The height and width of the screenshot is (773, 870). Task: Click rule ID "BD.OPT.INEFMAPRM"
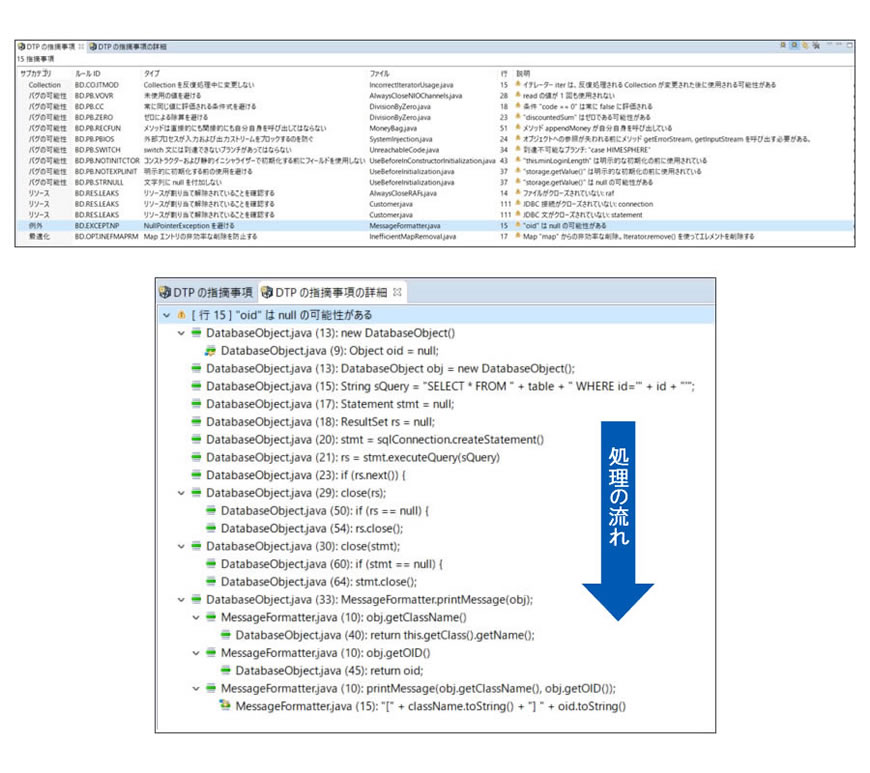pos(107,236)
